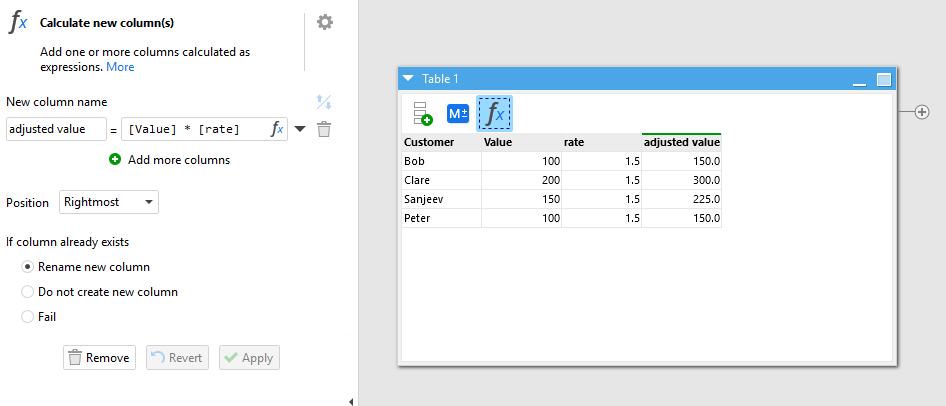Open the expression dropdown arrow

(300, 129)
